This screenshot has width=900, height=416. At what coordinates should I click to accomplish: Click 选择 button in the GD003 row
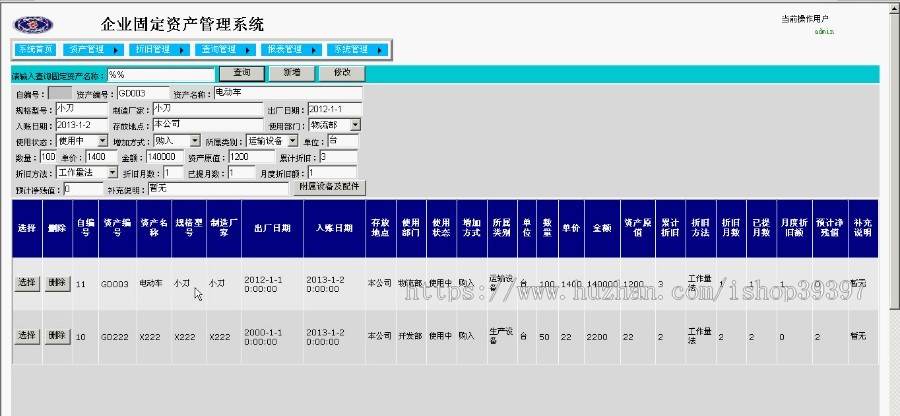point(27,283)
